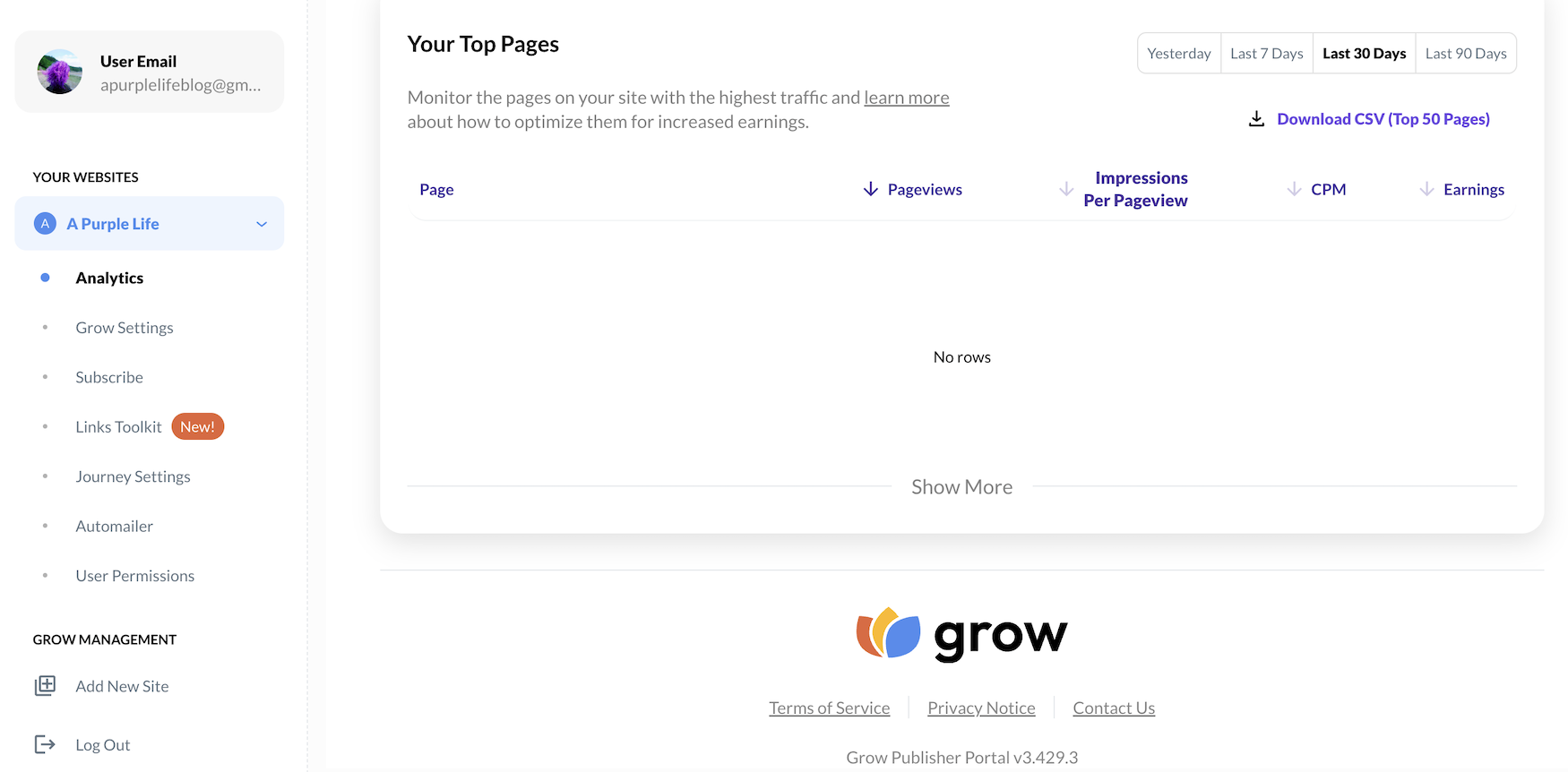The width and height of the screenshot is (1568, 772).
Task: Click the Page column header
Action: pos(436,190)
